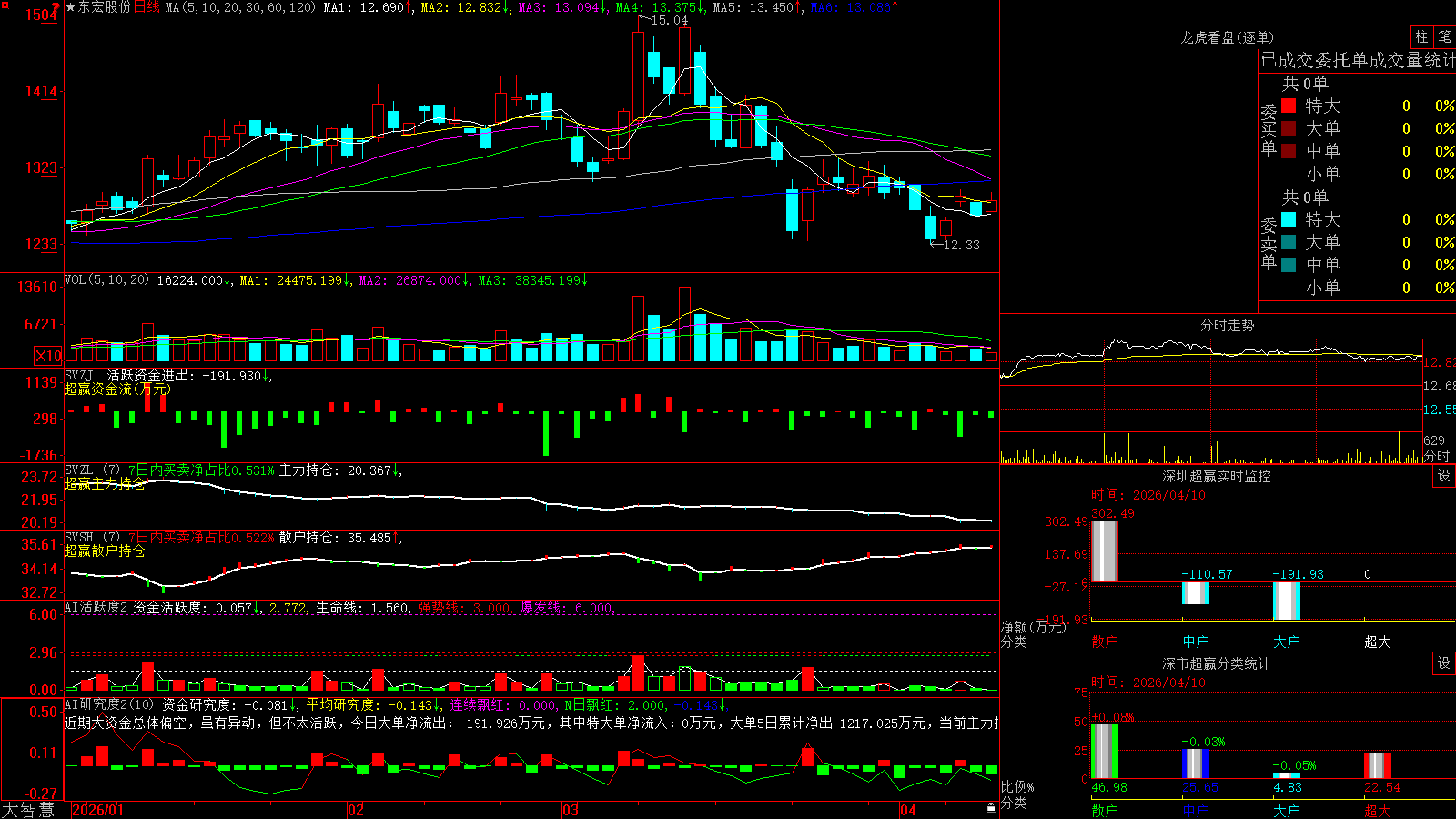Click the dark red 大单 buy-order swatch

pos(1289,128)
